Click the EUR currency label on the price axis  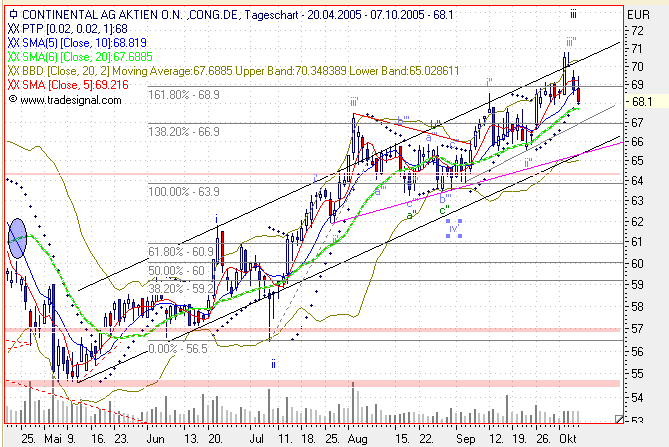[x=638, y=15]
